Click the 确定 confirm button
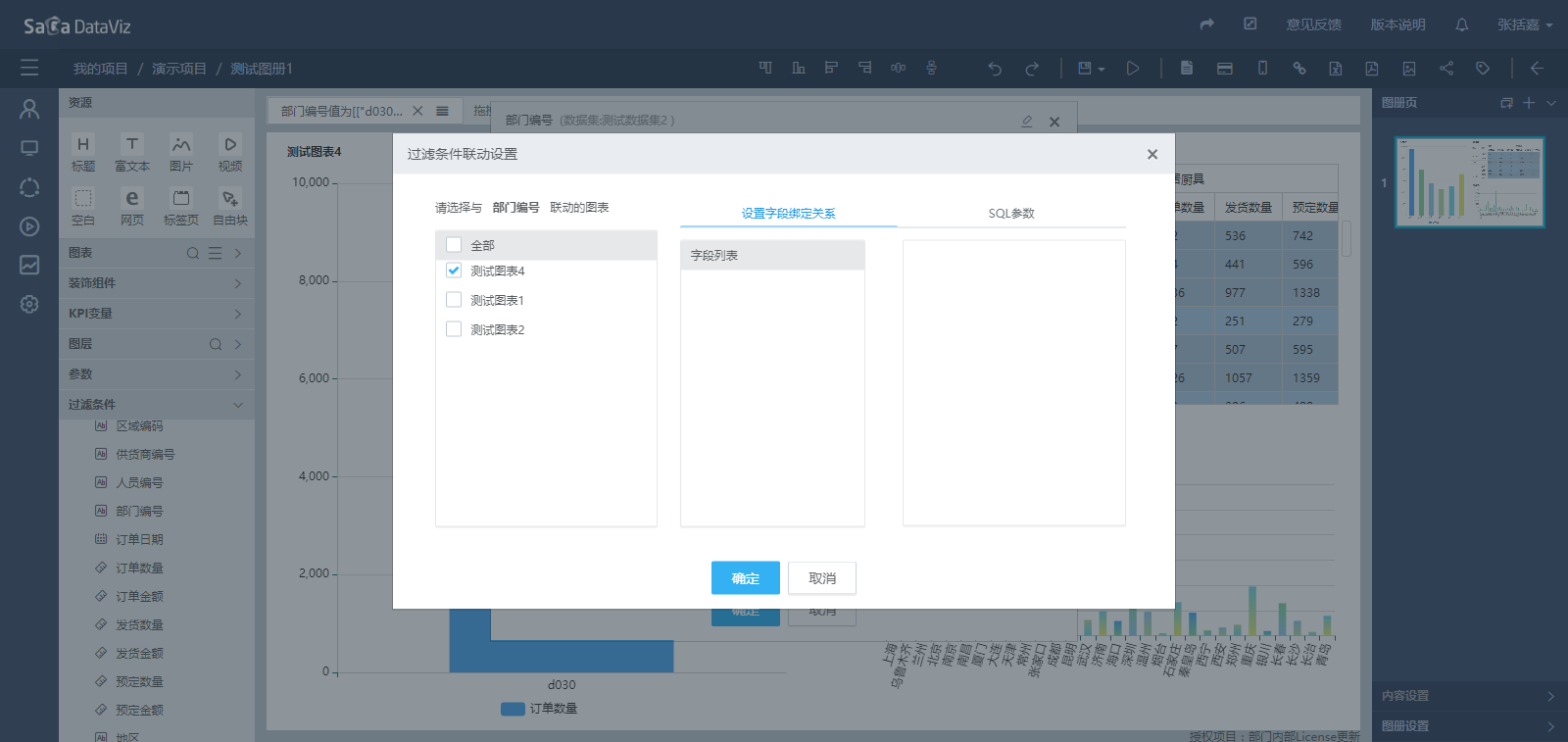The height and width of the screenshot is (742, 1568). coord(746,578)
